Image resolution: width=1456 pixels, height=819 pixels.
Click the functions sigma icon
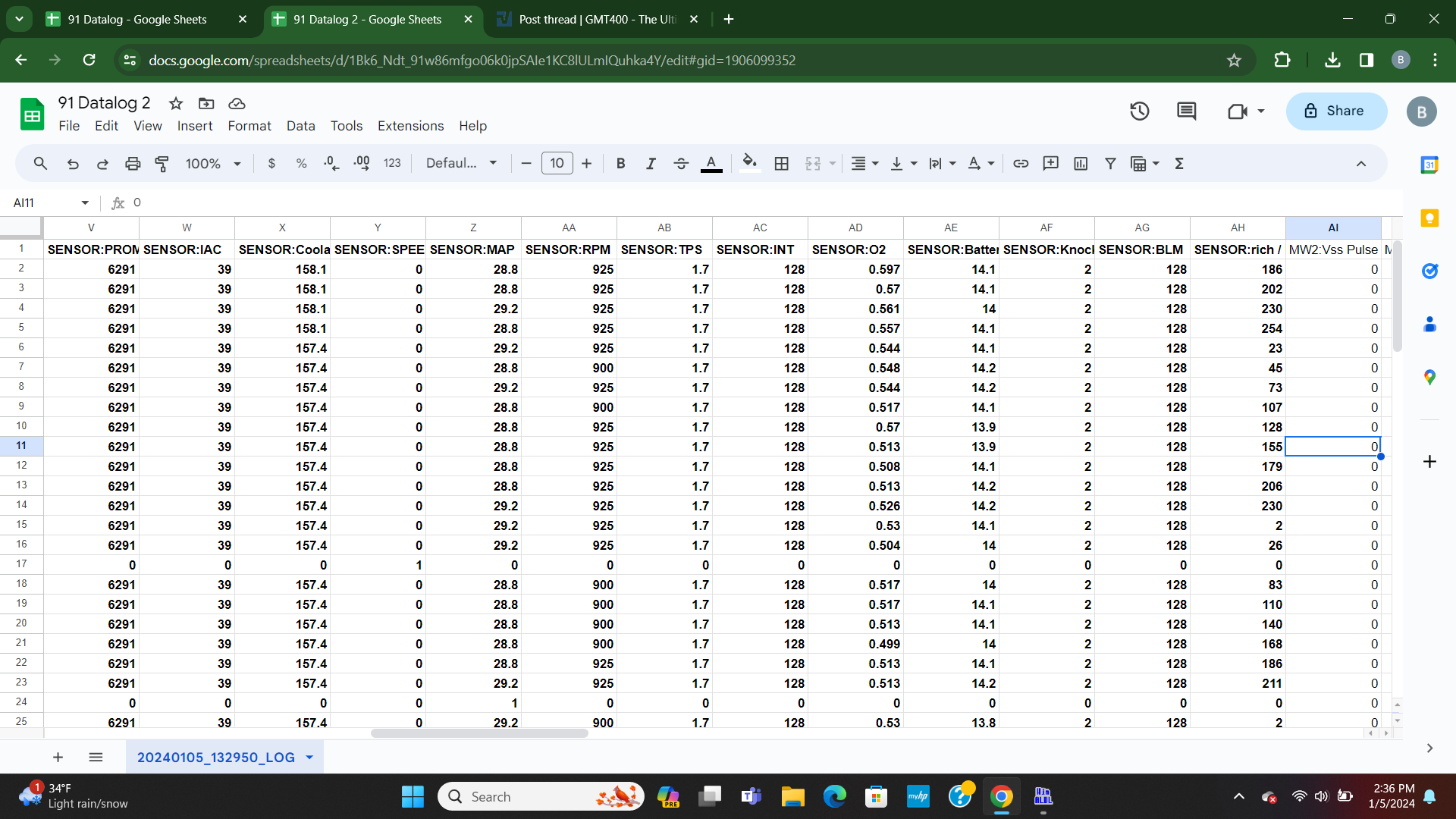pos(1179,163)
